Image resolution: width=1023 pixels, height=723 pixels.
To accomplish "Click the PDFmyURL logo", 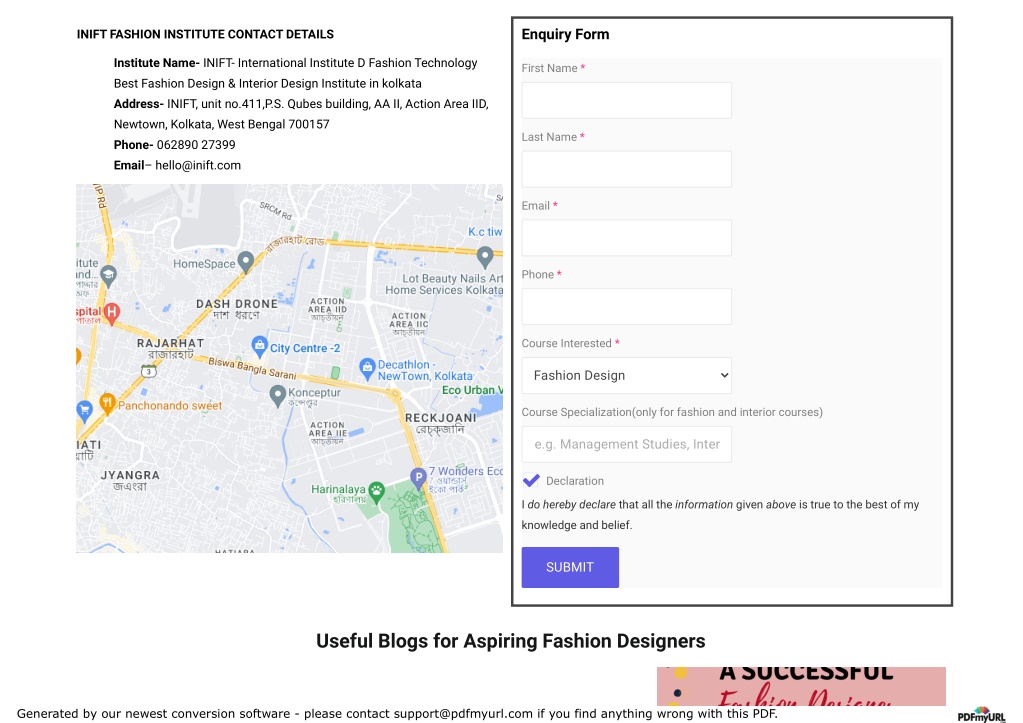I will coord(981,715).
